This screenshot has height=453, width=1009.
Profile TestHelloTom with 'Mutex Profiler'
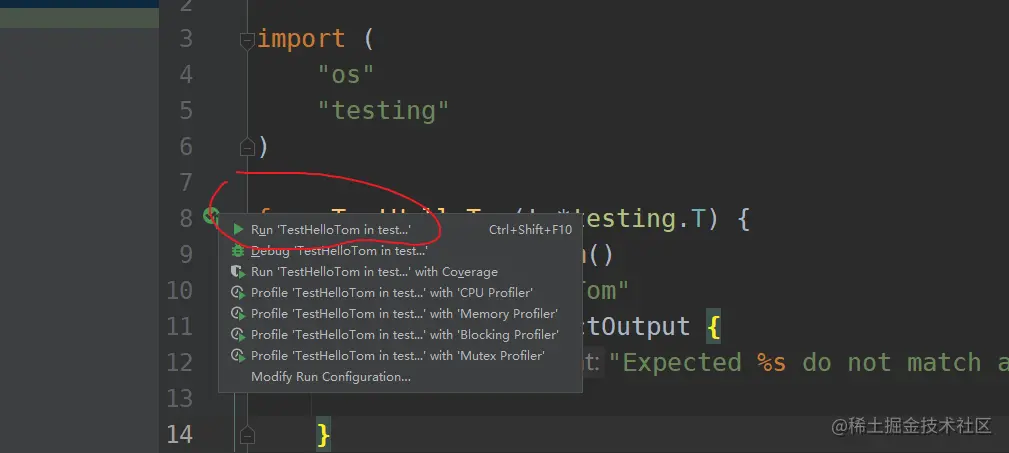point(400,355)
